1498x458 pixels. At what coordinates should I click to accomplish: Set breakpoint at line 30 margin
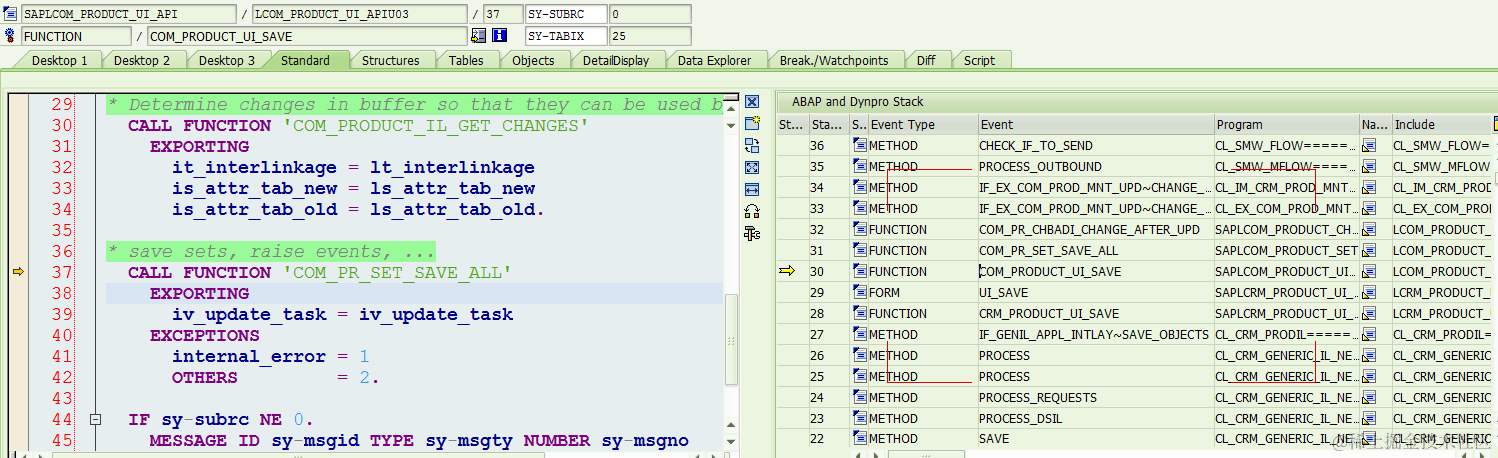(16, 126)
